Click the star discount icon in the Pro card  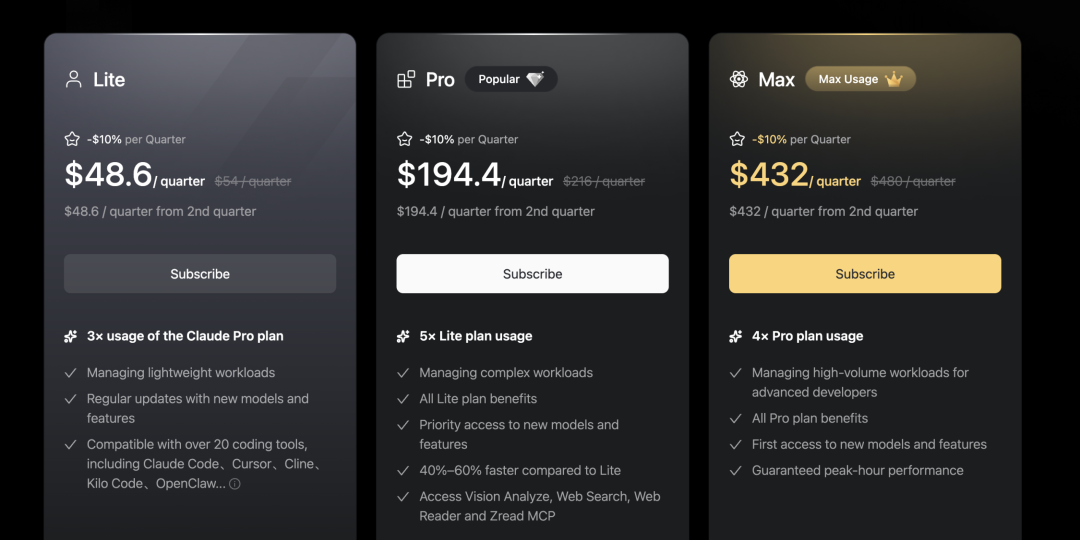(404, 139)
